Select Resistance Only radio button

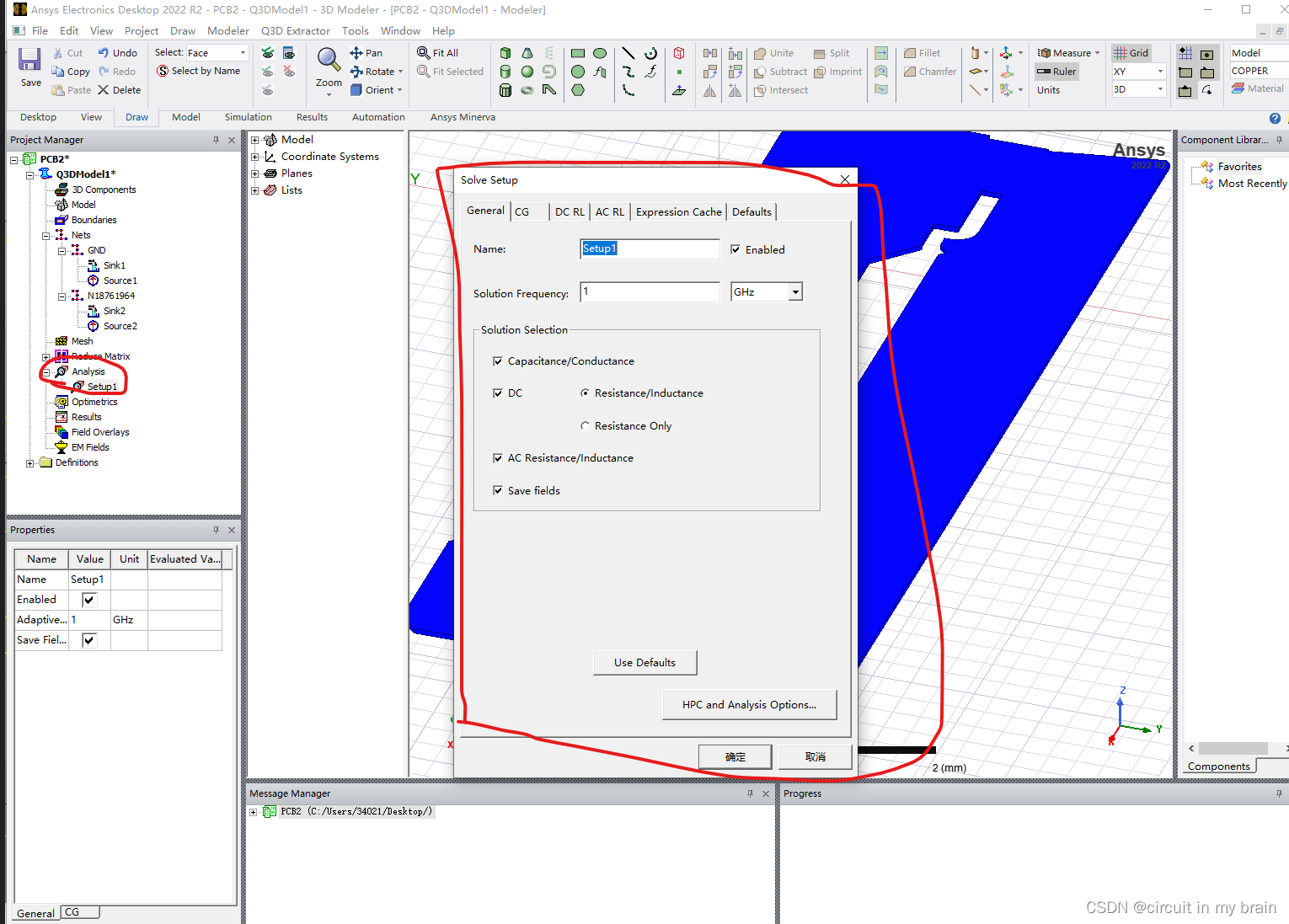click(x=585, y=426)
